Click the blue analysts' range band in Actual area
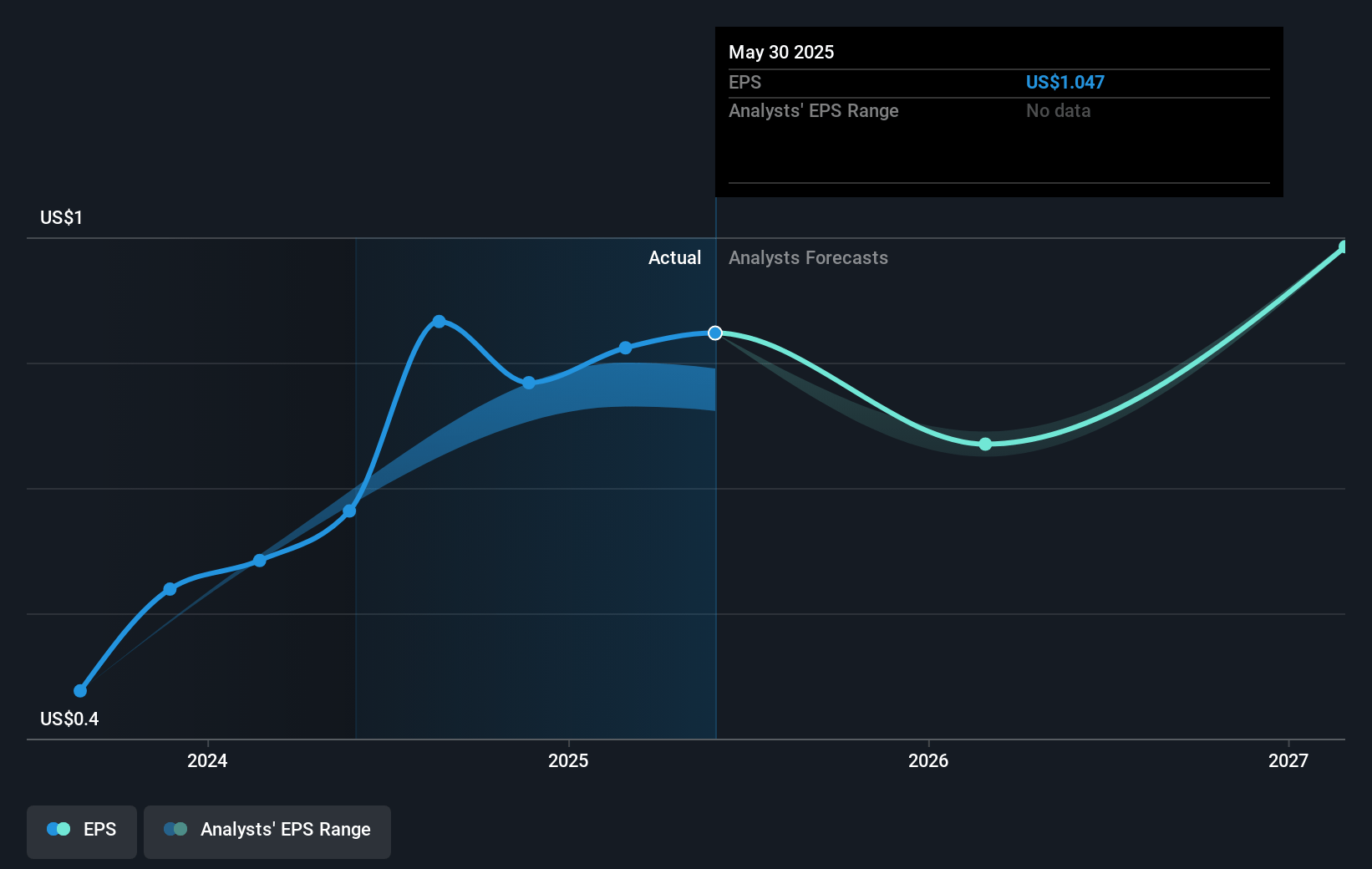The width and height of the screenshot is (1372, 869). [618, 385]
